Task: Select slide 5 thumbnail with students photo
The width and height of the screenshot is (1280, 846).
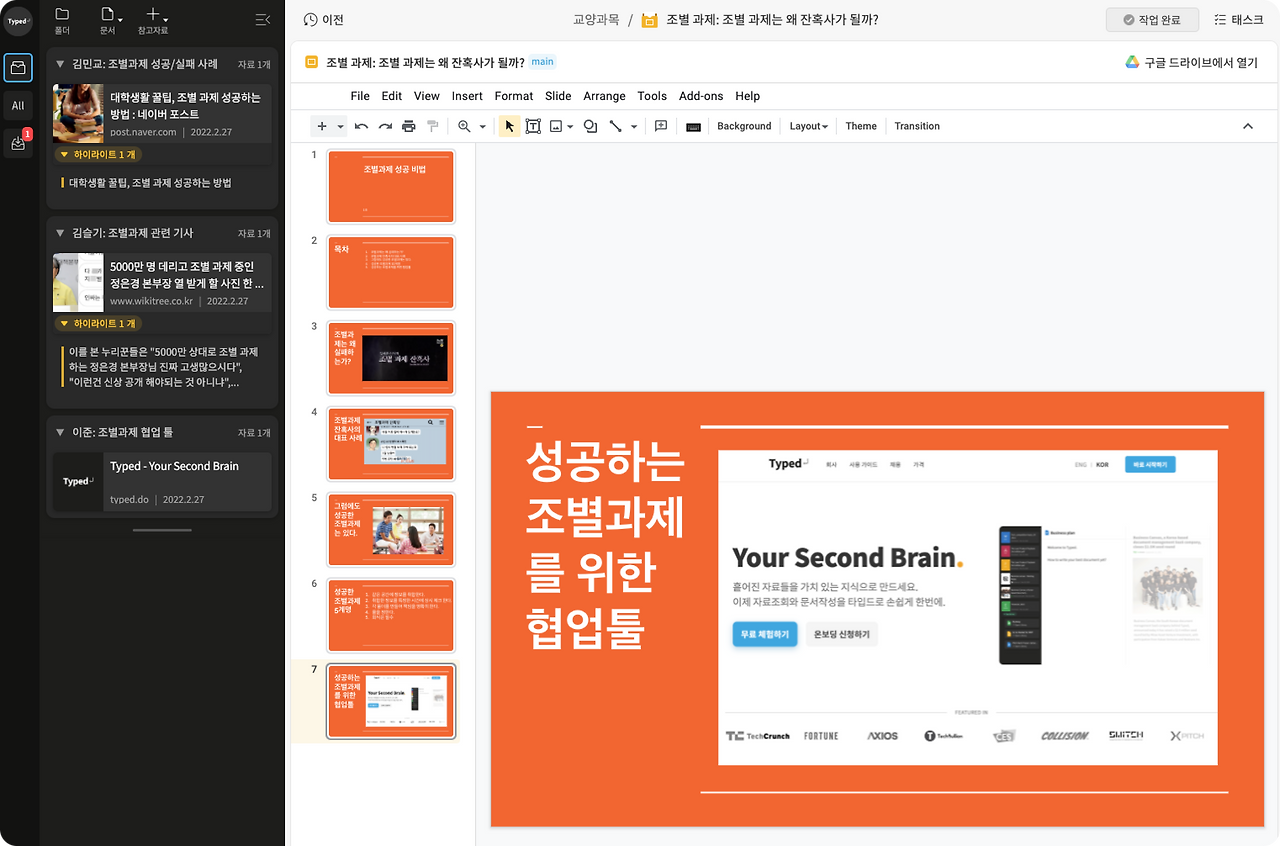Action: coord(391,530)
